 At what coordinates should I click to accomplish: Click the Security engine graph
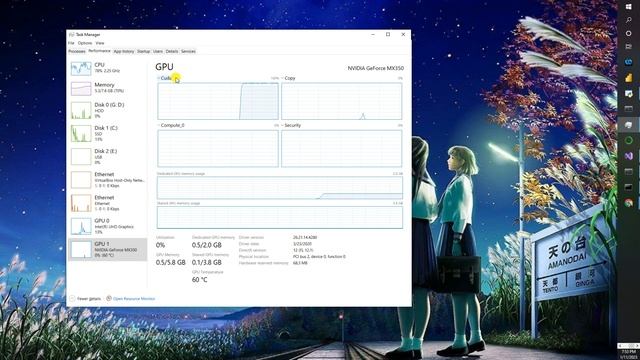342,149
